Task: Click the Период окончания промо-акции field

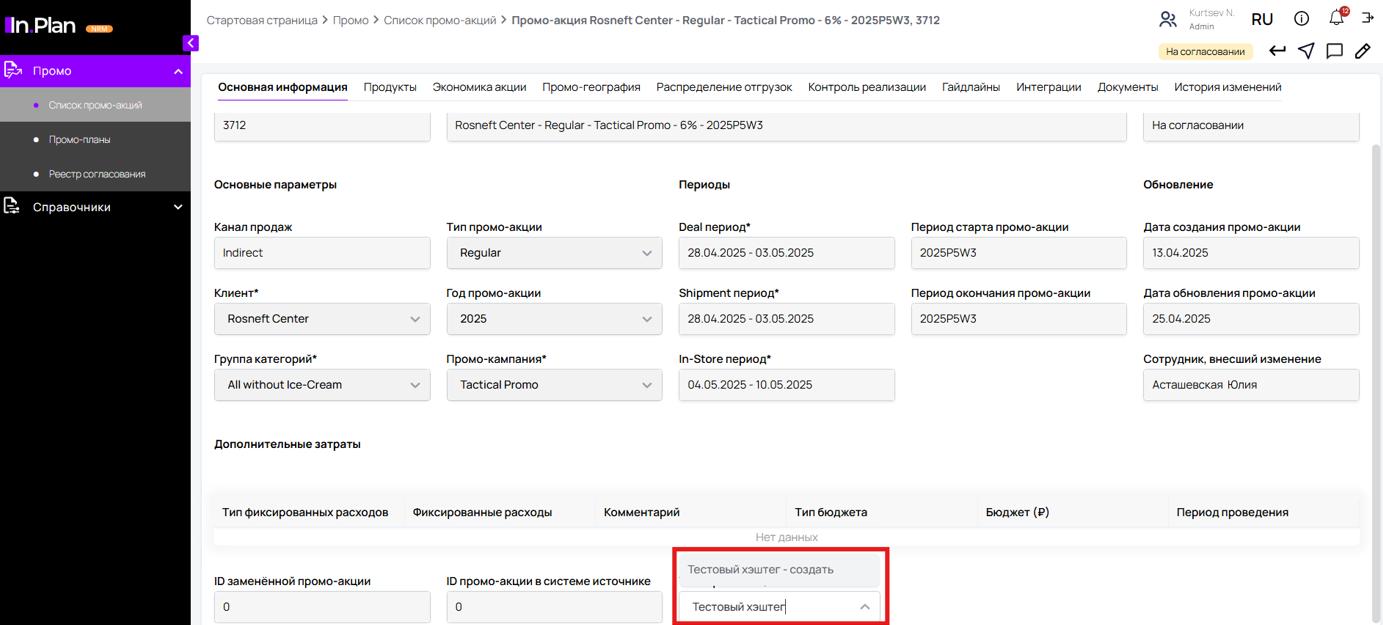Action: (x=1019, y=319)
